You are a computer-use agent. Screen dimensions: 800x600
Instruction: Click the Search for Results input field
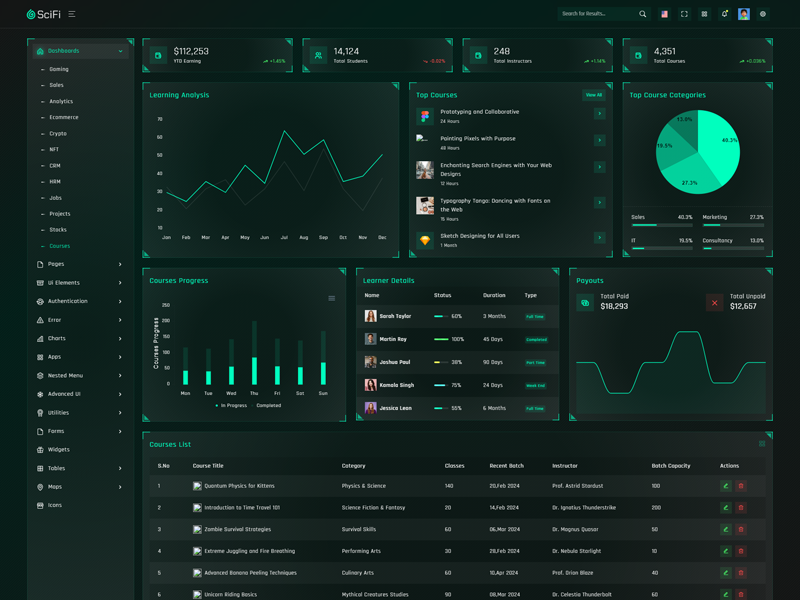[597, 14]
